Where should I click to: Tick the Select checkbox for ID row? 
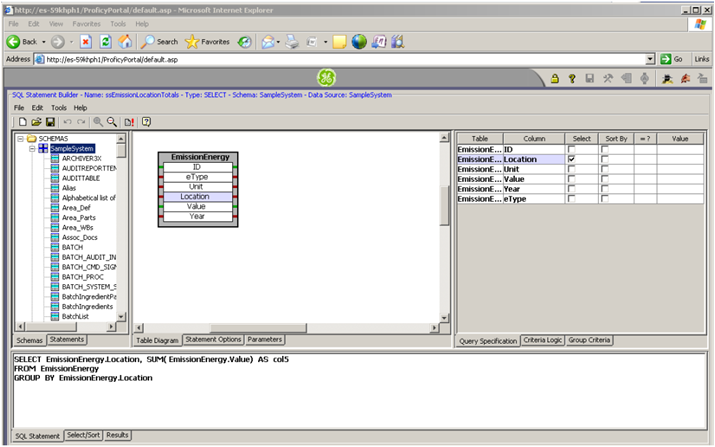571,150
